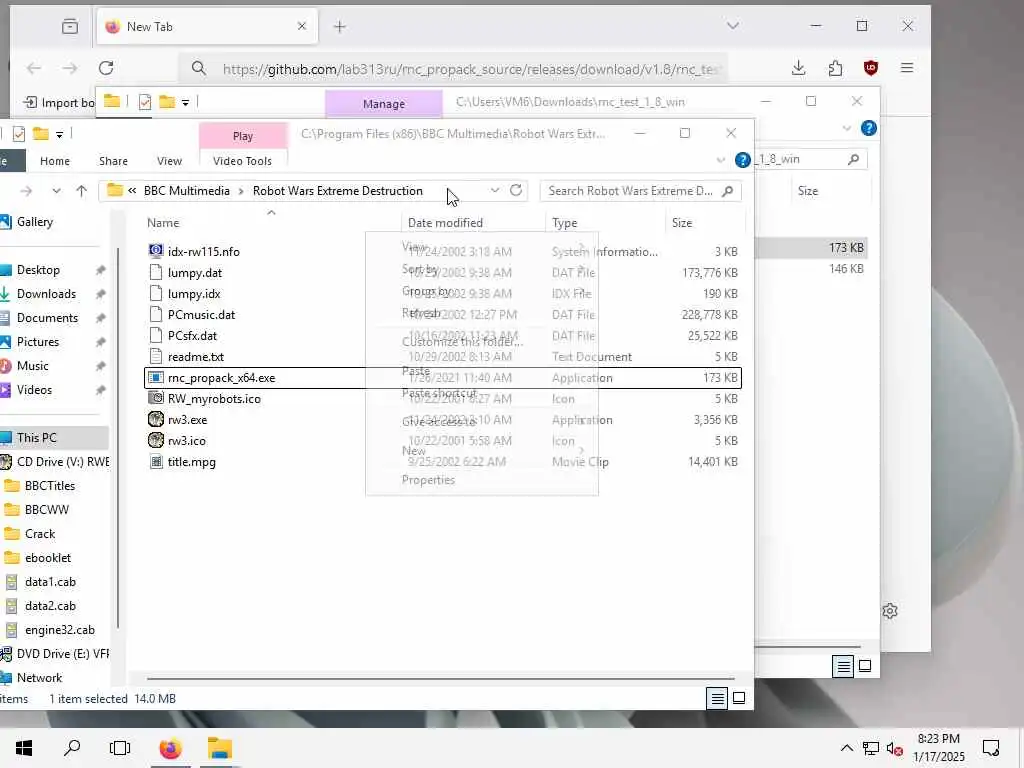1024x768 pixels.
Task: Click the search box in Robot Wars folder
Action: (641, 191)
